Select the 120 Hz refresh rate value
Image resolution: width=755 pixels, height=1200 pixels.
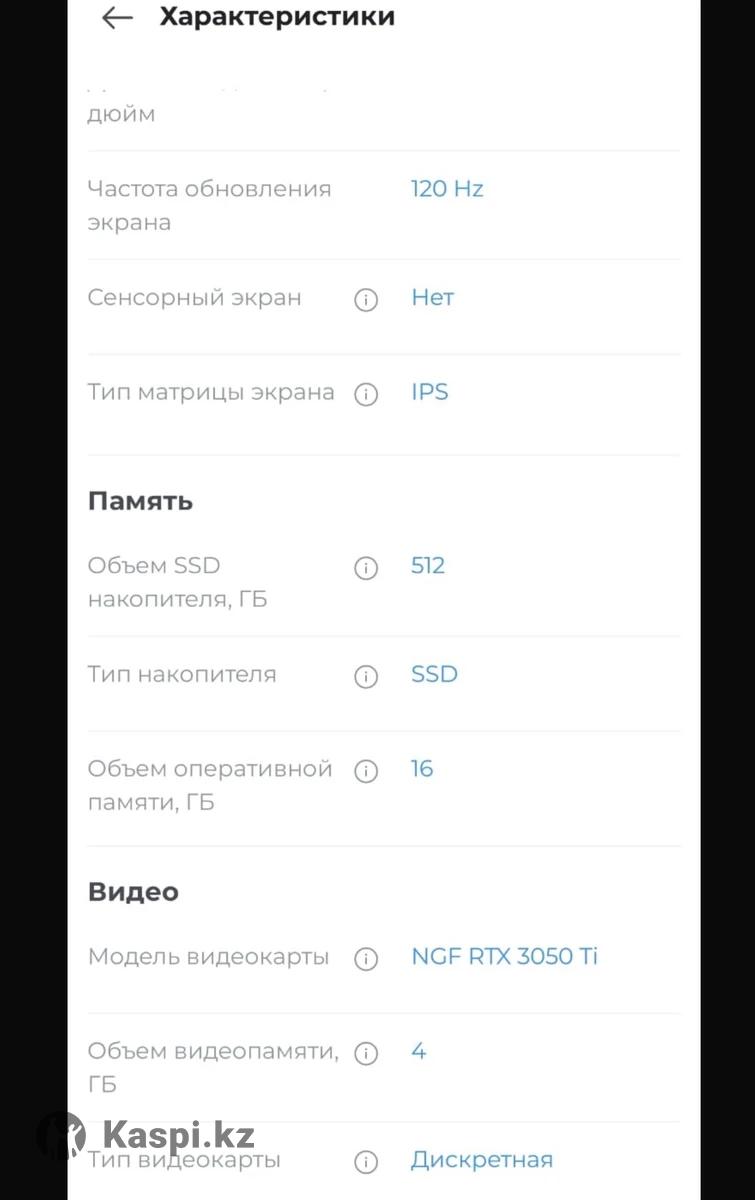coord(447,188)
